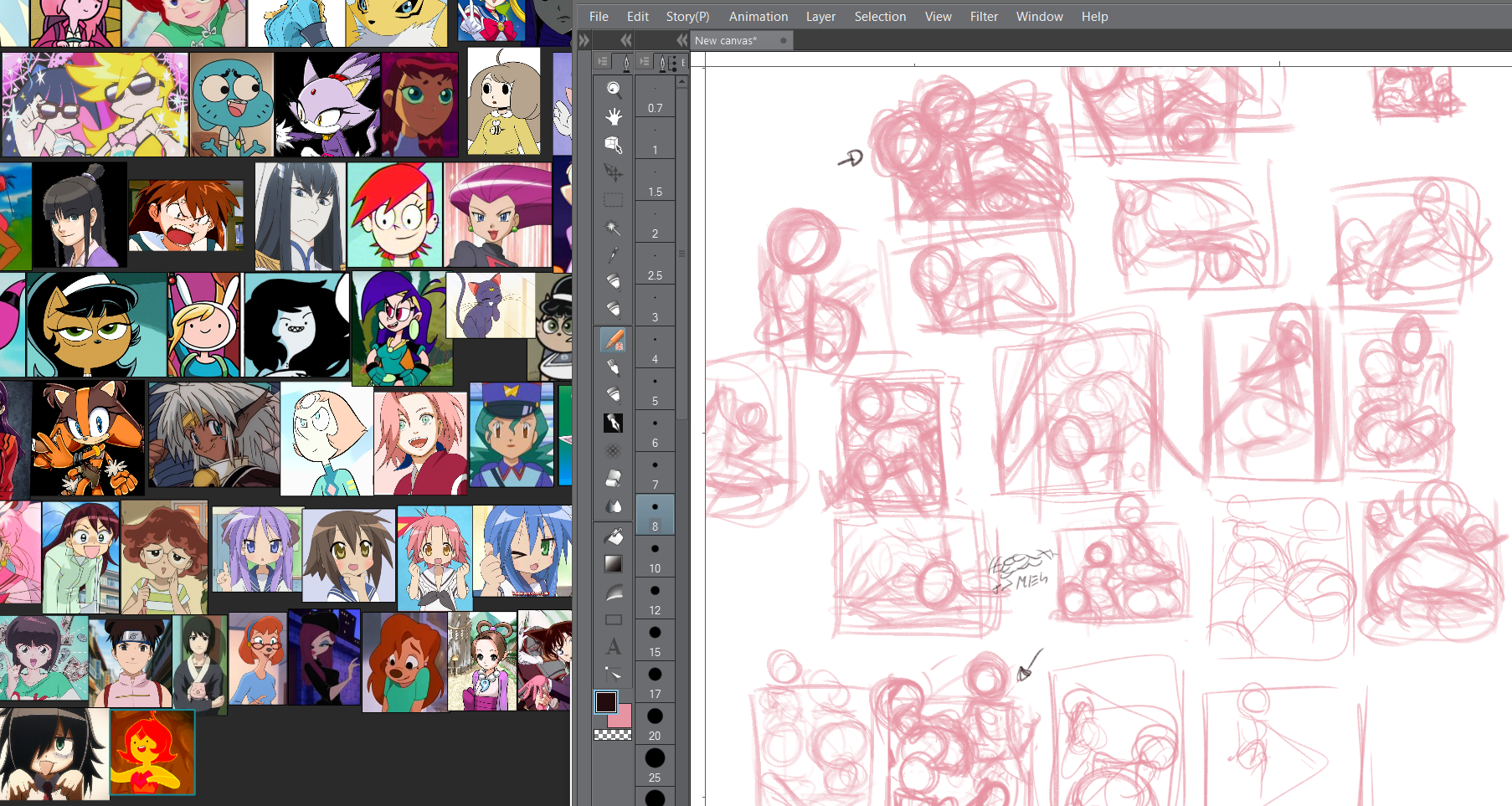Collapse the tool palette with its double-arrow
The image size is (1512, 806).
(x=625, y=40)
